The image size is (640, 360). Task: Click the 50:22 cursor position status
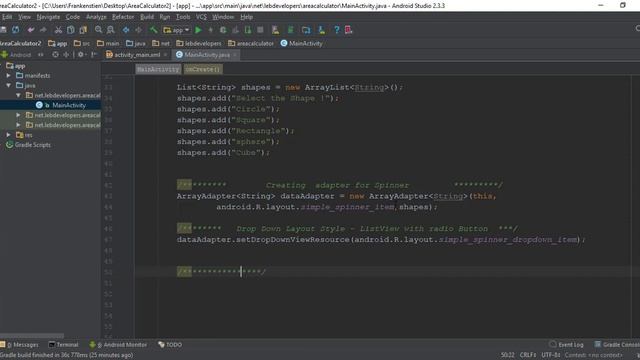(507, 355)
